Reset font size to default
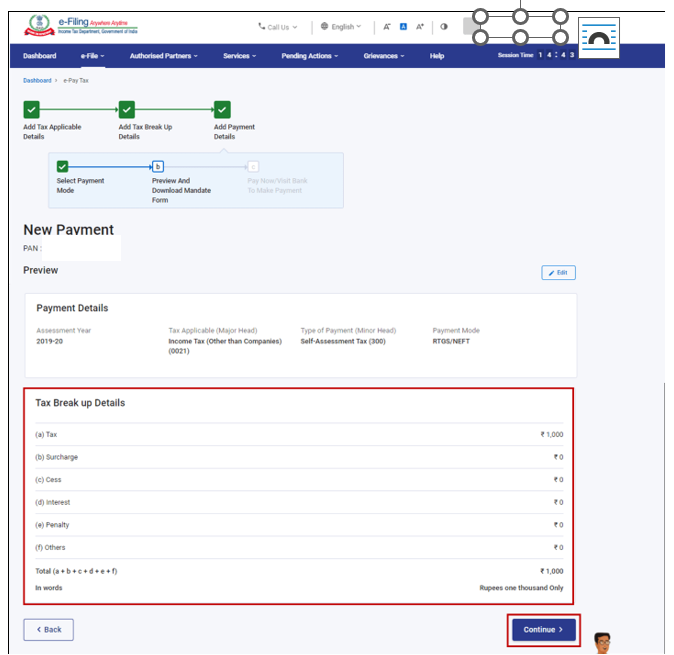 click(403, 27)
